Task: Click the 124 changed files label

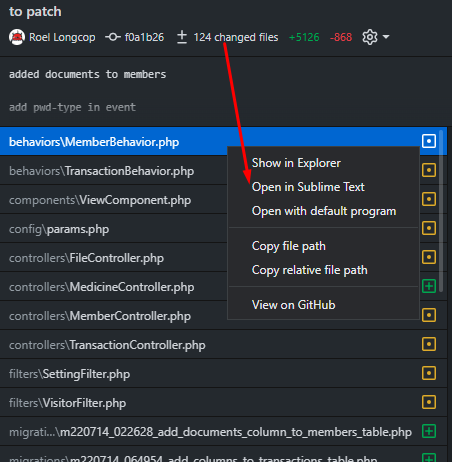Action: tap(236, 37)
